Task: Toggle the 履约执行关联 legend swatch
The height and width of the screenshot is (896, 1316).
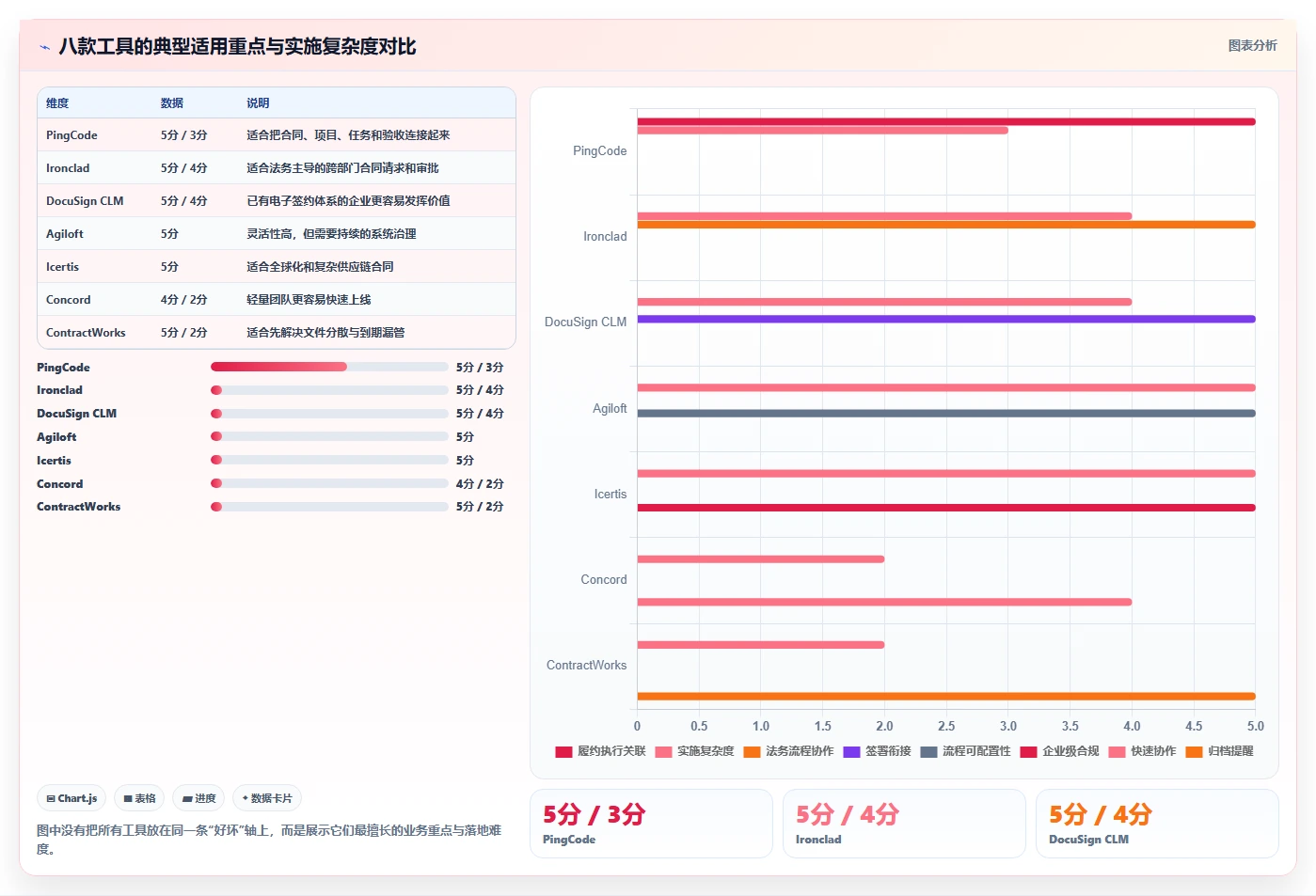Action: pos(563,751)
